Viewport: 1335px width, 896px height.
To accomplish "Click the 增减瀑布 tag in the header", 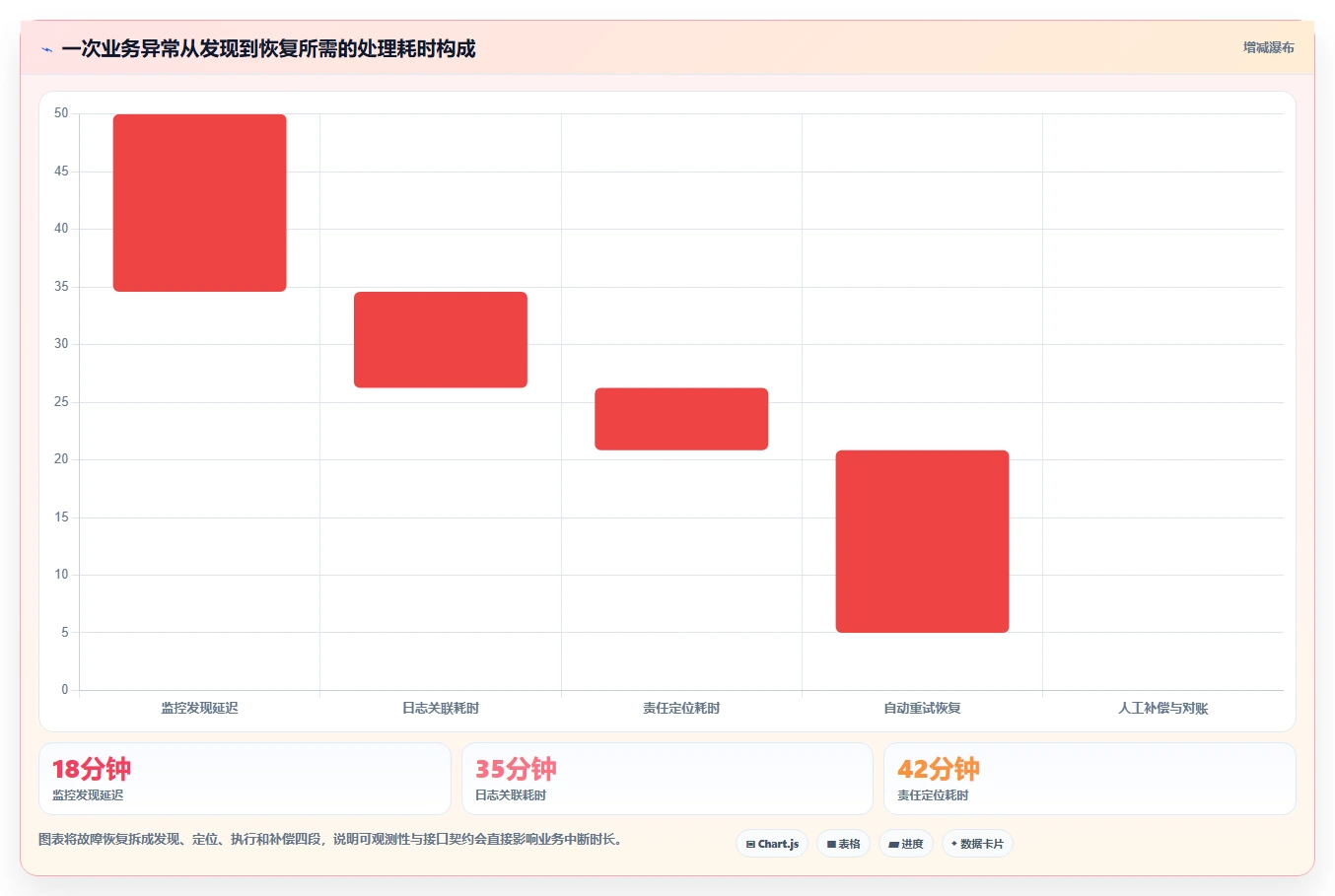I will click(1268, 47).
